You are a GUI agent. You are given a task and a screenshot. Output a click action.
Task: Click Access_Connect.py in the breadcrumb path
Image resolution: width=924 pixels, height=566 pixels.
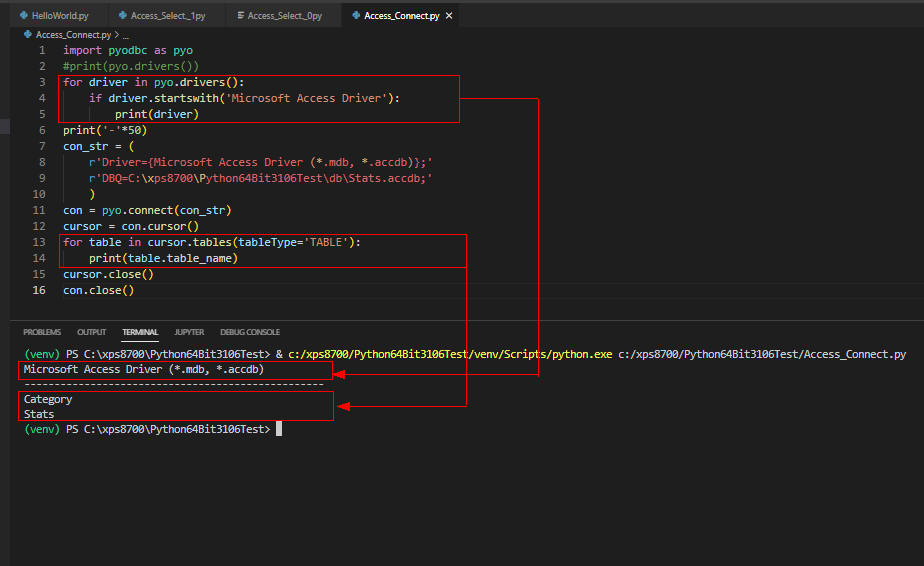[73, 35]
